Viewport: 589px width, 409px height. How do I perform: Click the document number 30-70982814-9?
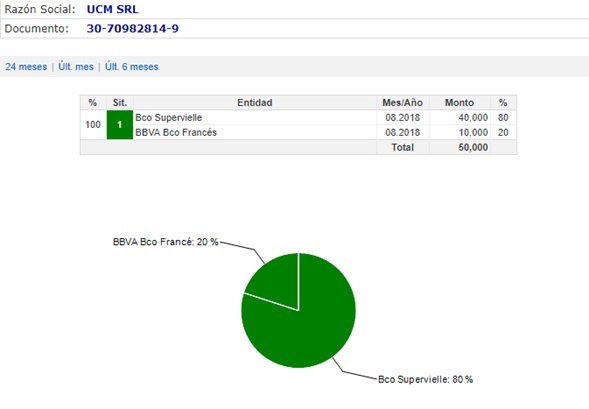point(133,29)
